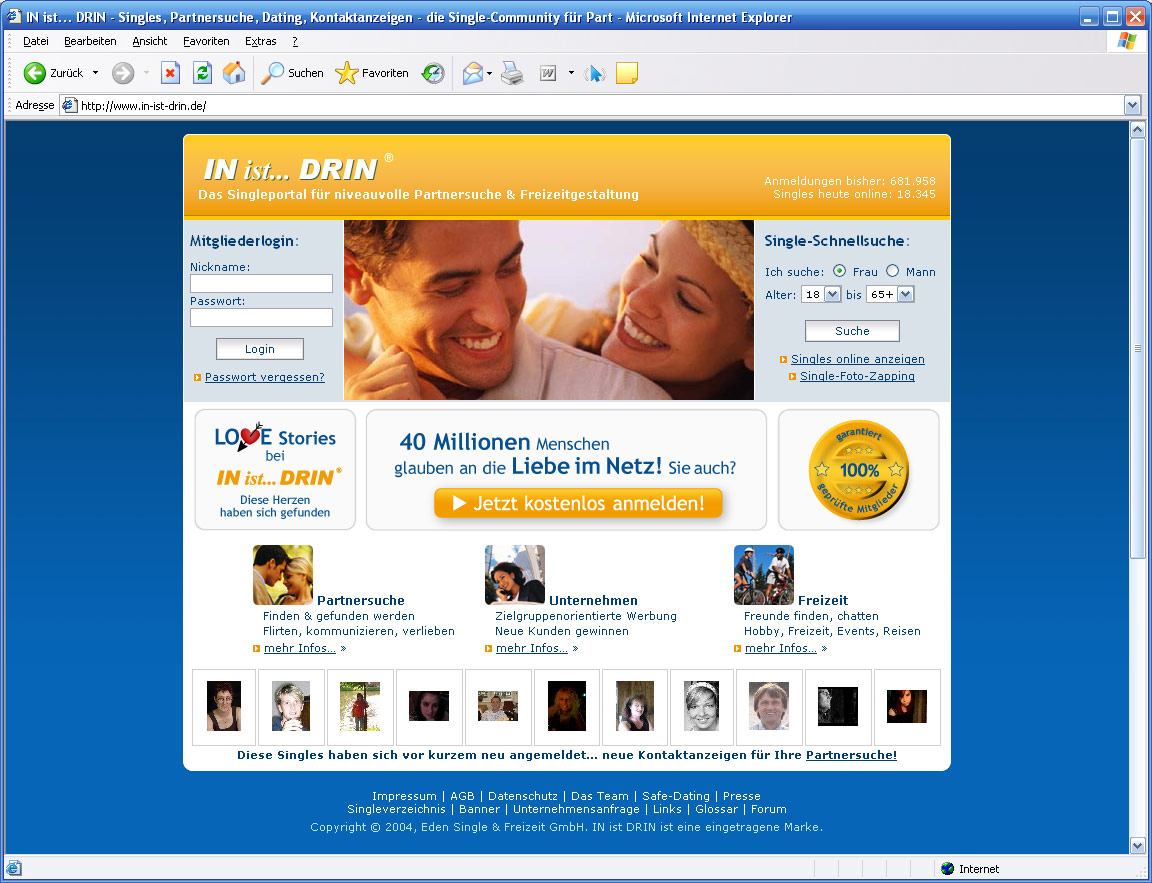
Task: Click Jetzt kostenlos anmelden button
Action: coord(578,503)
